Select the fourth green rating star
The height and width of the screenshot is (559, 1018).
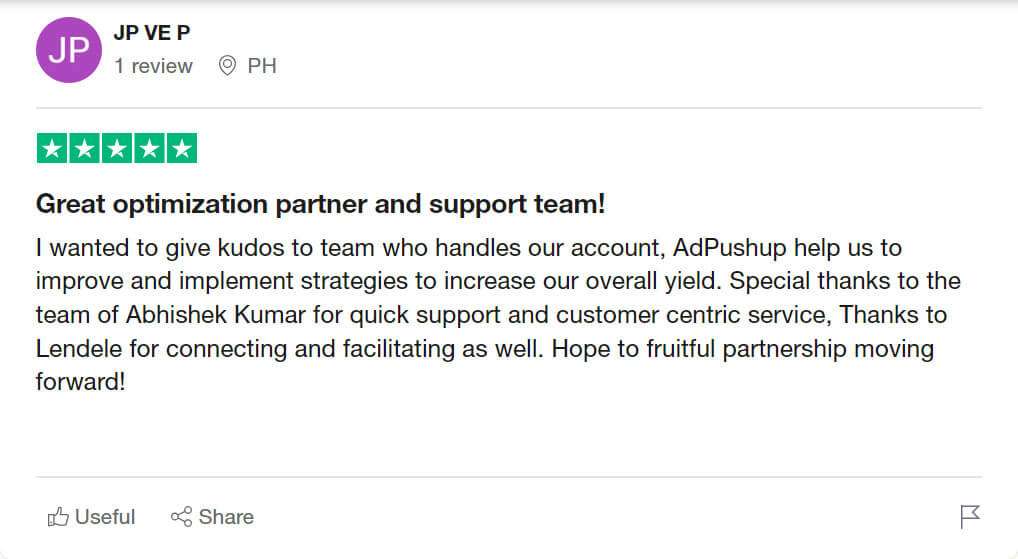[149, 149]
